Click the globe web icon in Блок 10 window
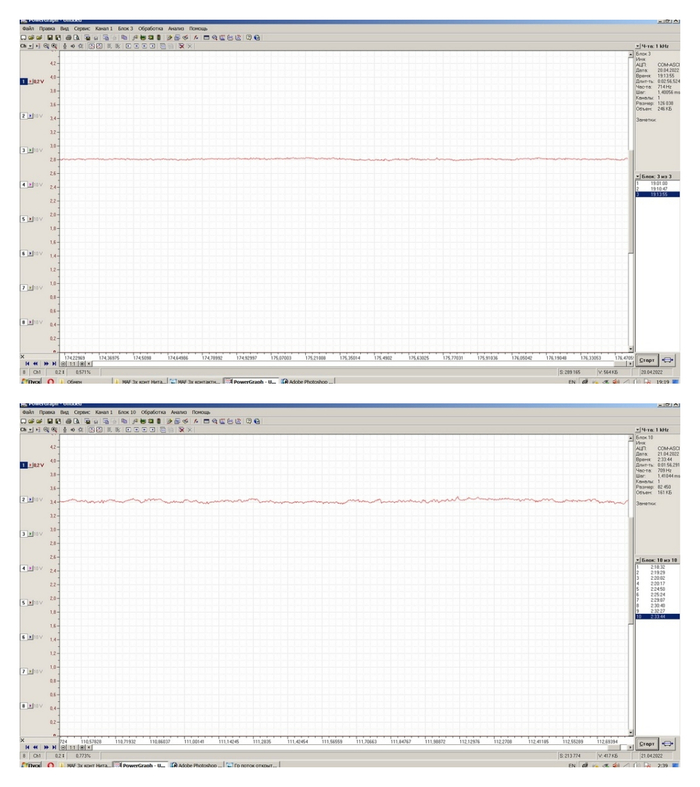Viewport: 700px width, 787px height. tap(257, 422)
